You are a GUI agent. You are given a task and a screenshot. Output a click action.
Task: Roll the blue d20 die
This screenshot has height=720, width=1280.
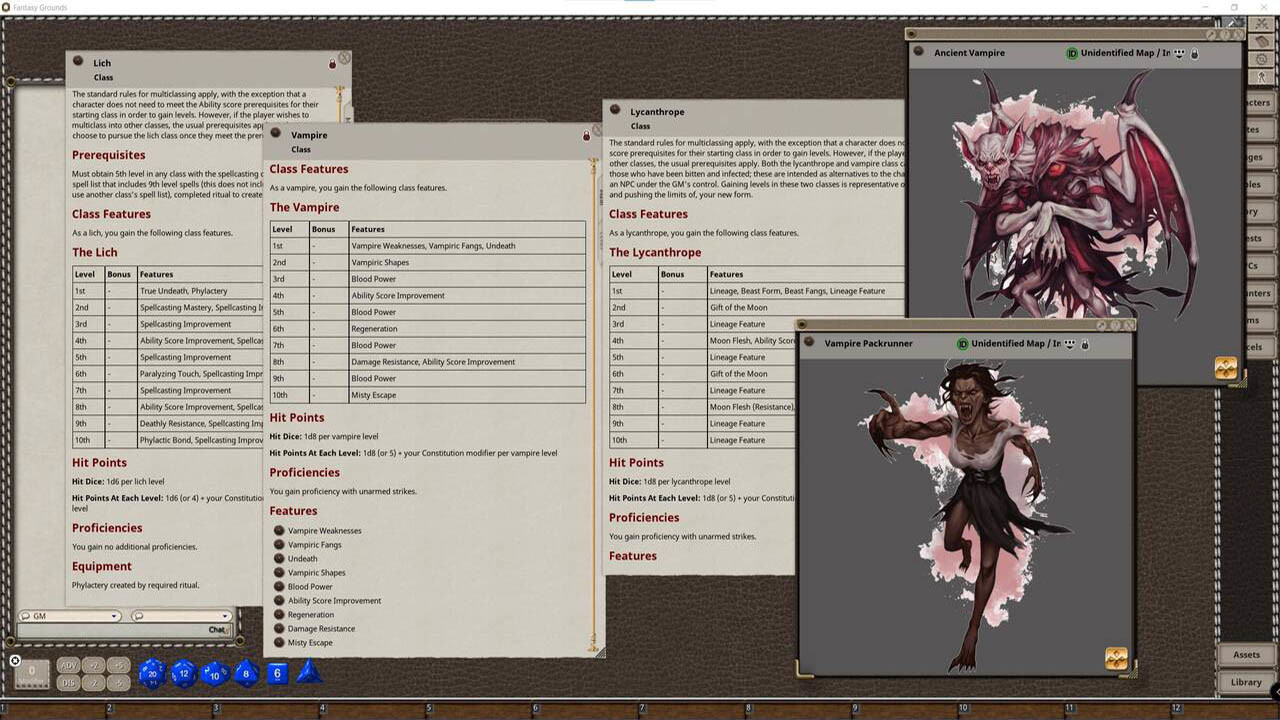click(x=152, y=673)
